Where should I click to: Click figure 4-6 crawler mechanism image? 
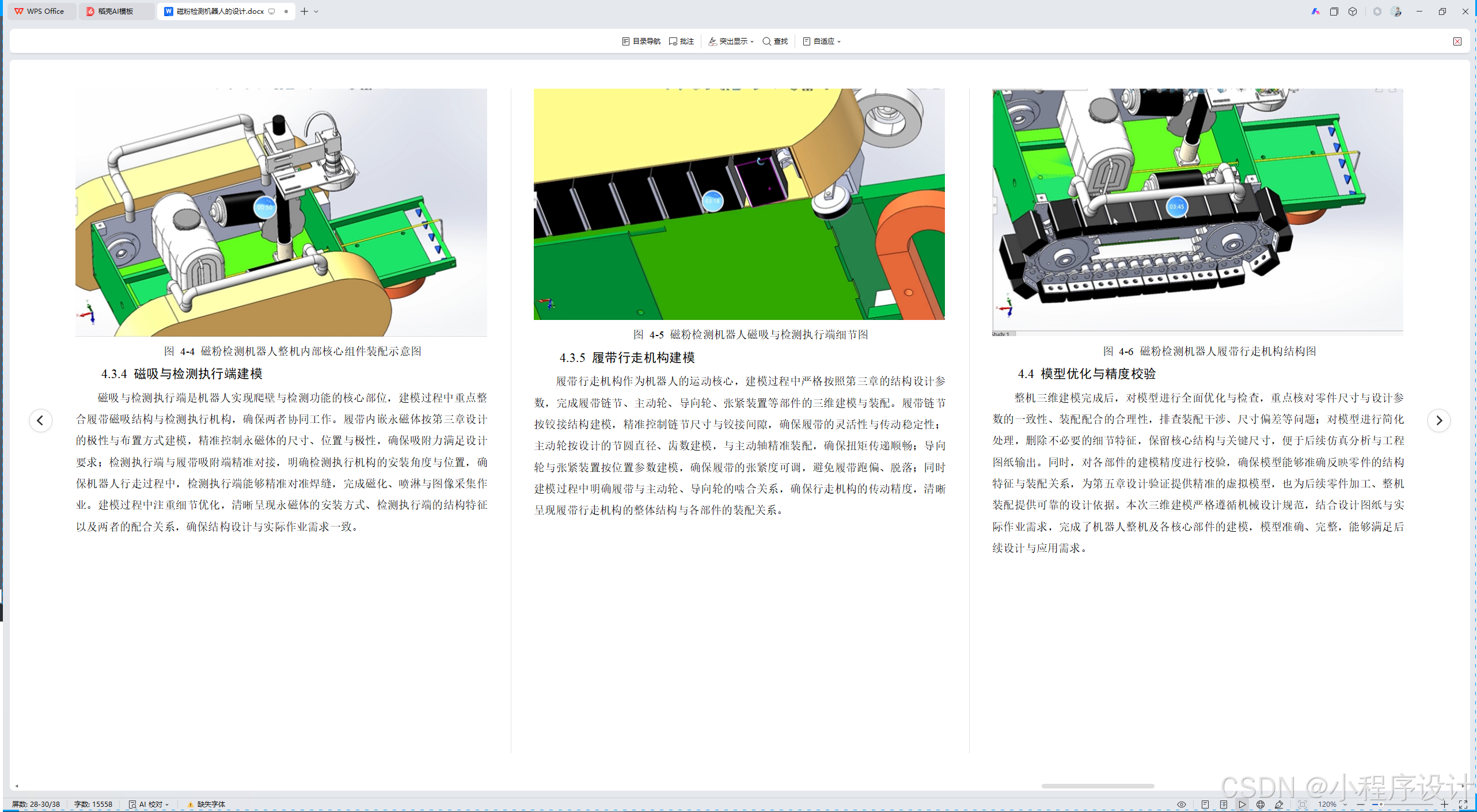click(x=1198, y=212)
